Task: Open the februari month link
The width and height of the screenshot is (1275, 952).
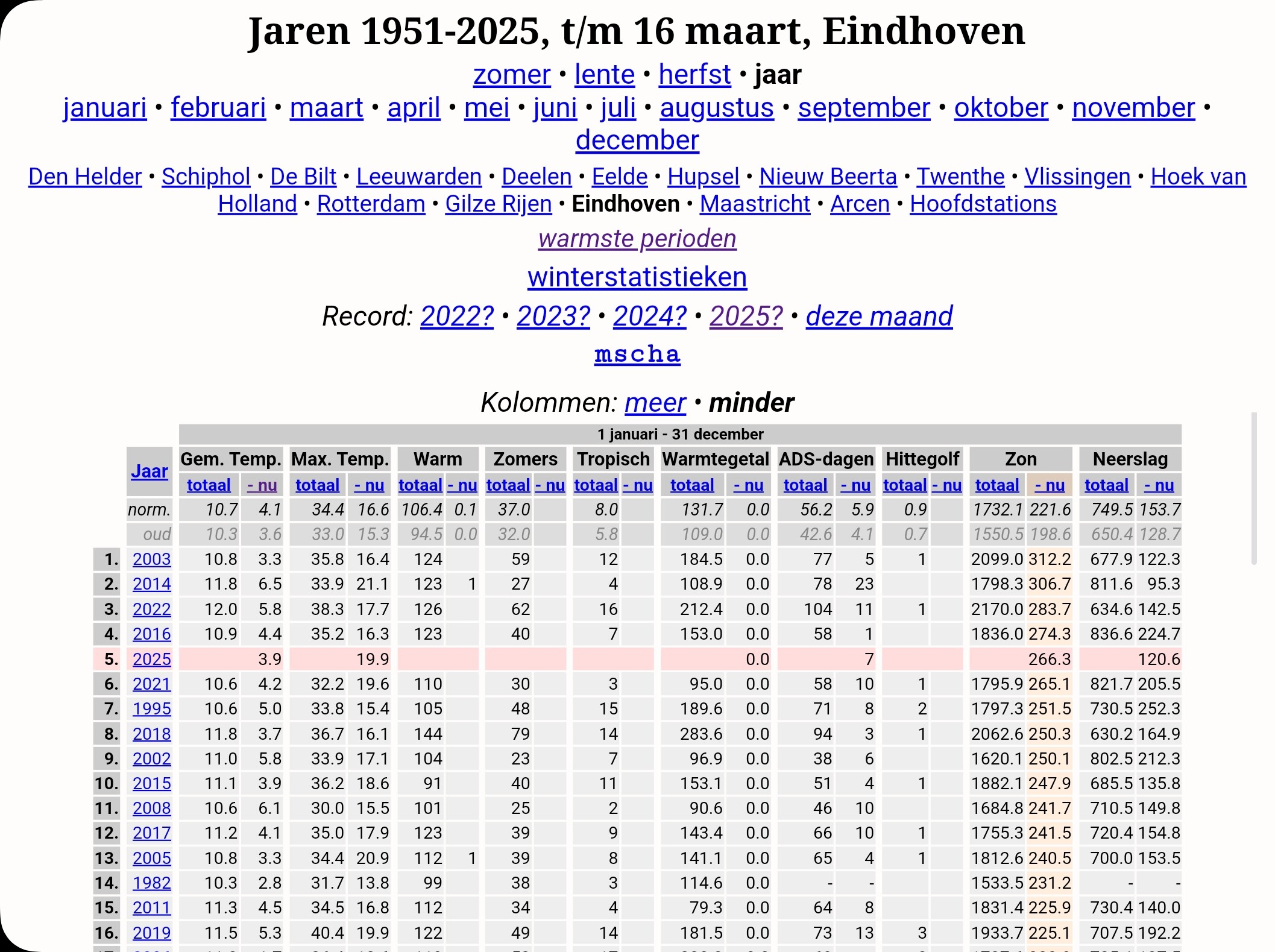Action: tap(218, 108)
